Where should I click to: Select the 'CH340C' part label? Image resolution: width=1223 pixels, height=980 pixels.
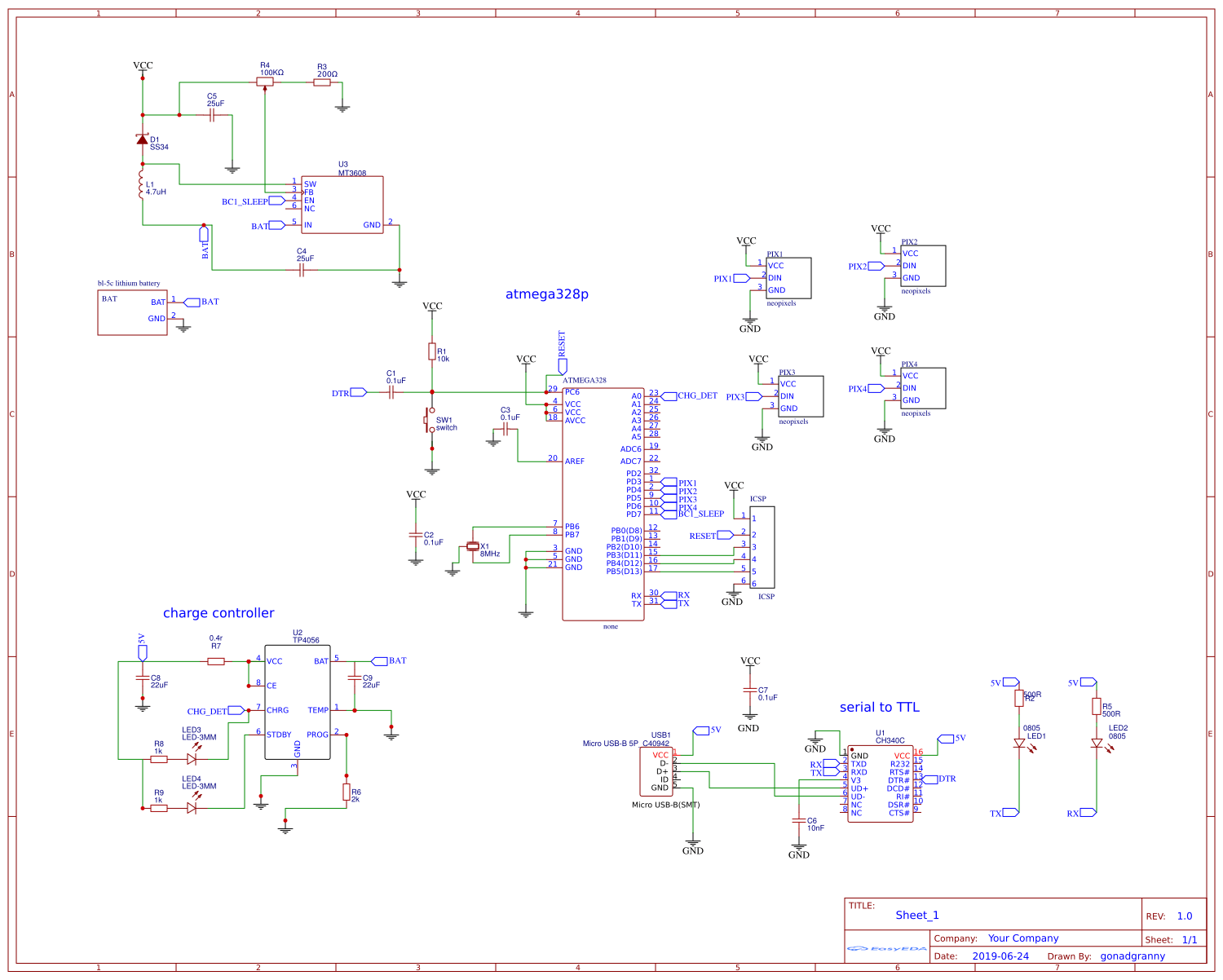(890, 741)
